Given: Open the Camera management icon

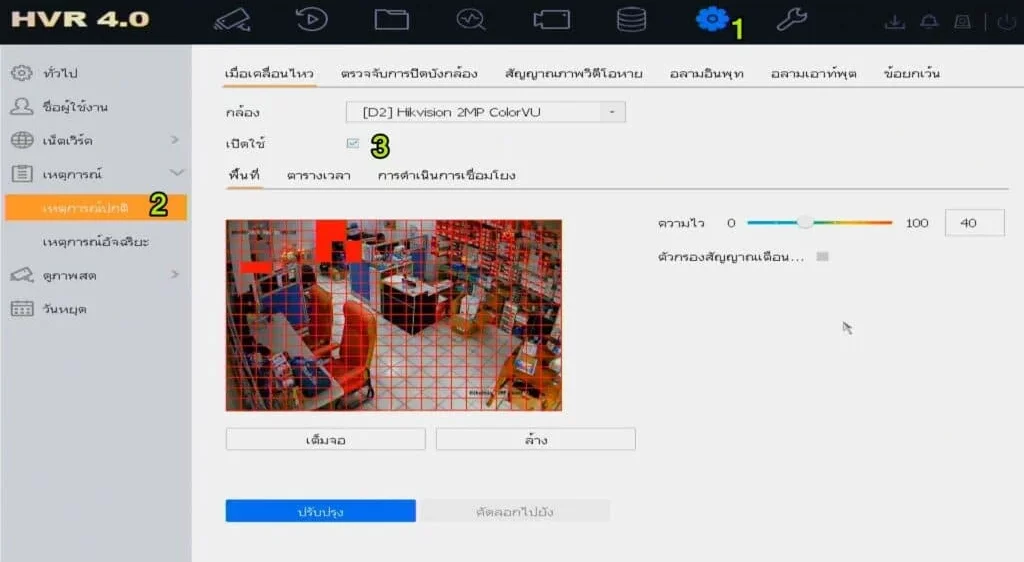Looking at the screenshot, I should (x=551, y=20).
